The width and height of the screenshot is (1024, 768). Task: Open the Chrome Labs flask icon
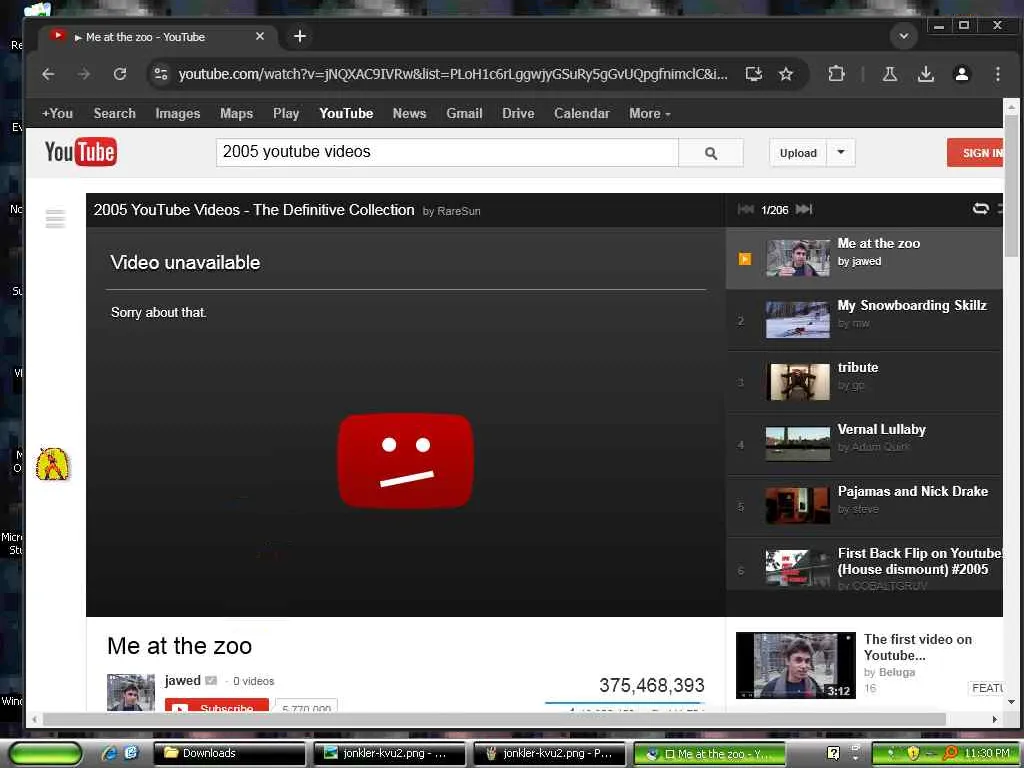tap(889, 74)
